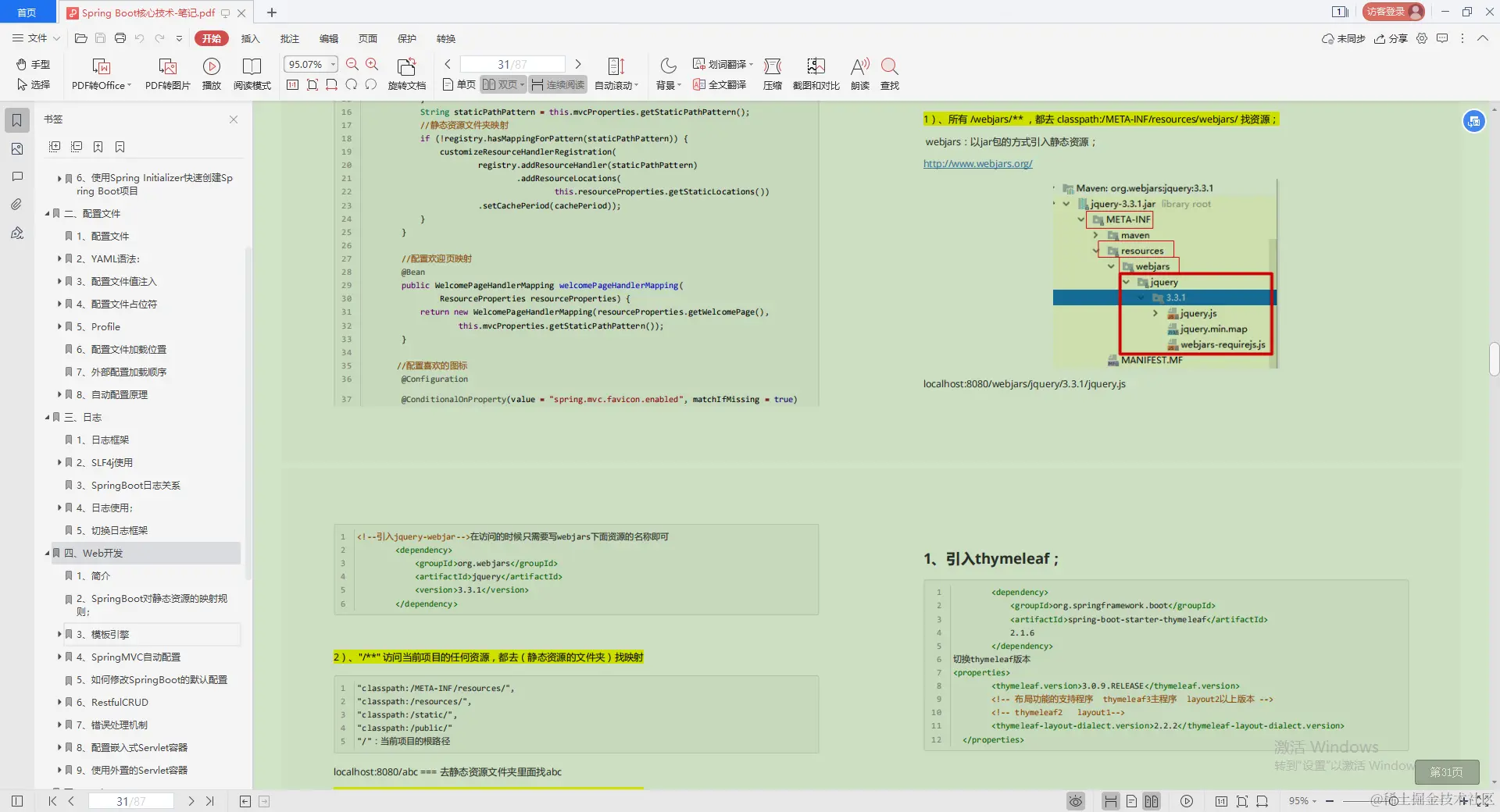Open the 文件 menu
The width and height of the screenshot is (1500, 812).
[36, 38]
